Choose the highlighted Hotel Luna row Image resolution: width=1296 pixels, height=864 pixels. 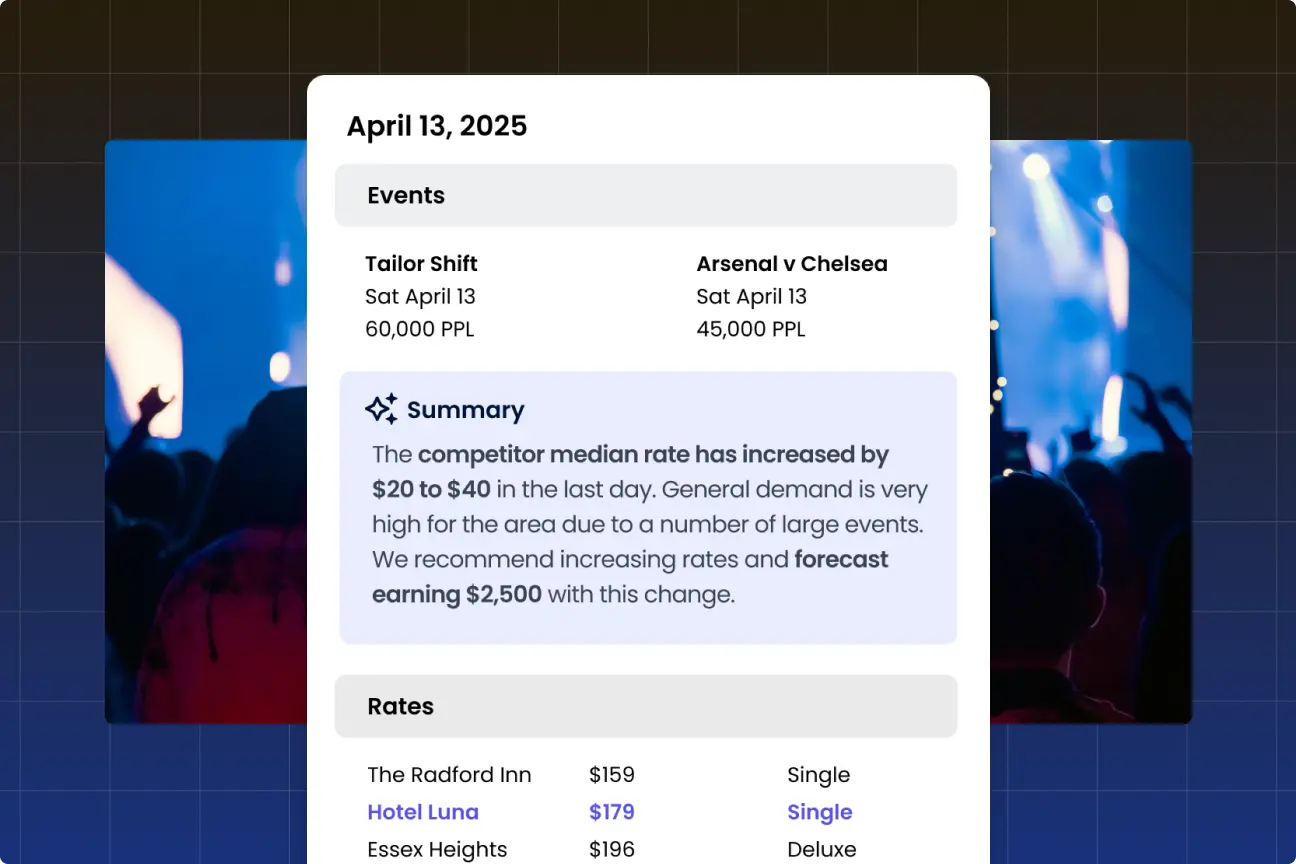(423, 812)
